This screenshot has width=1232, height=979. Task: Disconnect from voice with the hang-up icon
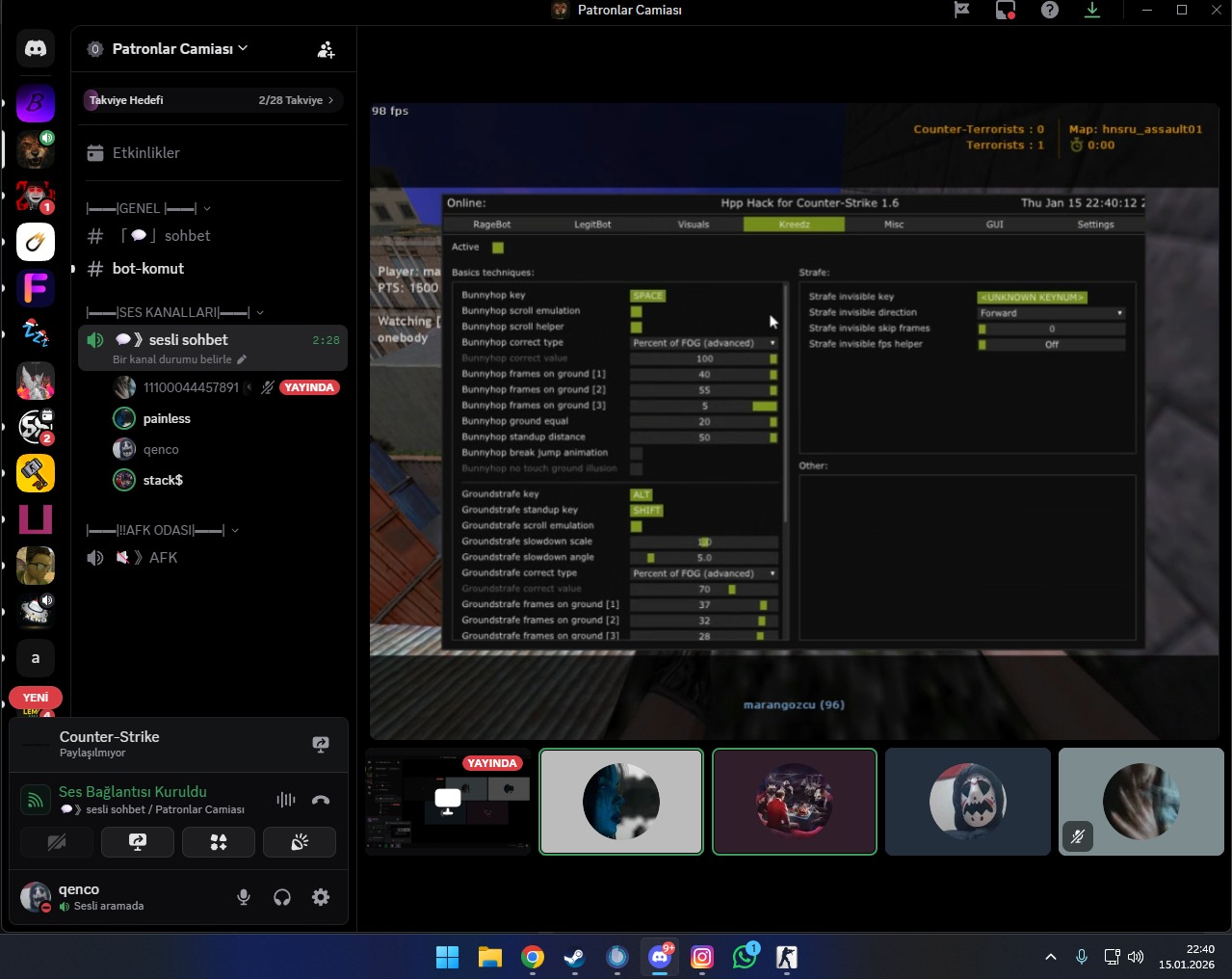coord(321,800)
